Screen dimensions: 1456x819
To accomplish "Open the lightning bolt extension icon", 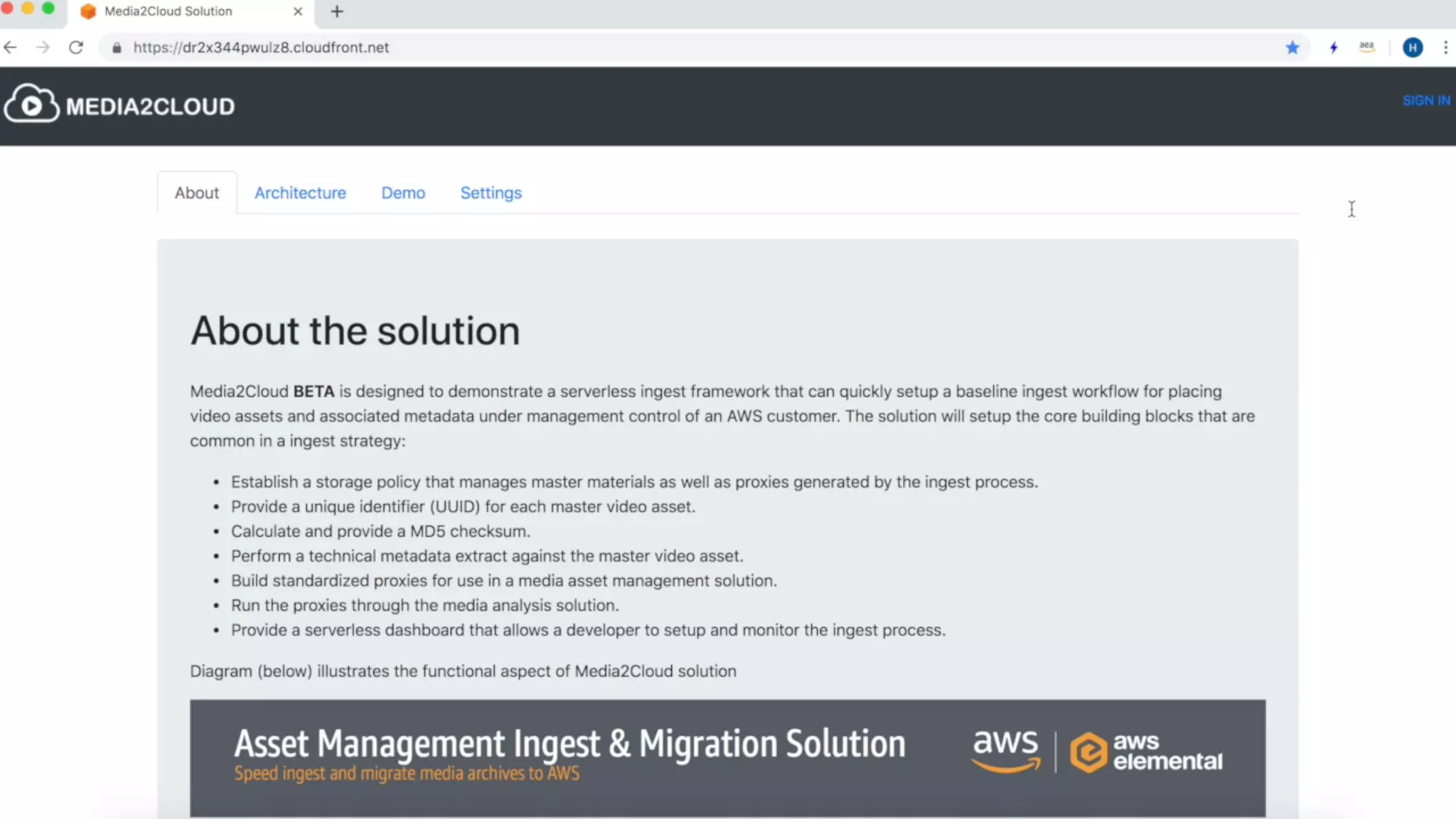I will (1333, 48).
